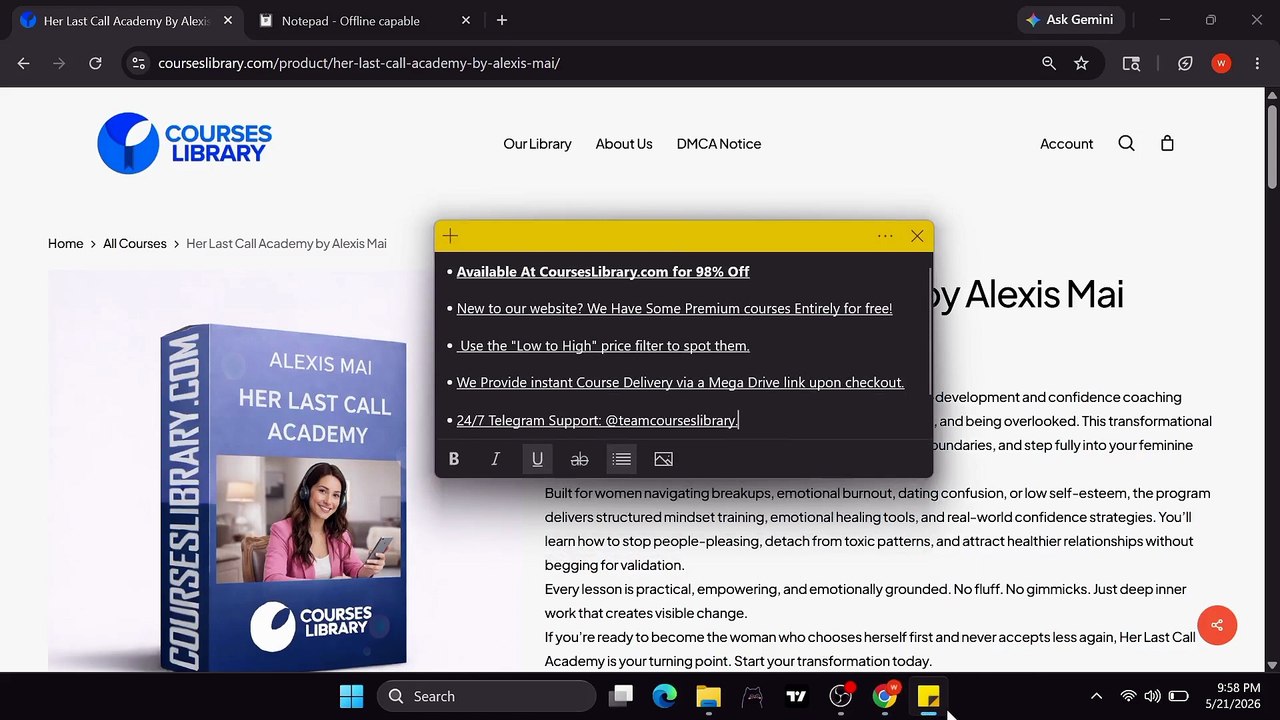Open the Account link in the header

coord(1066,144)
